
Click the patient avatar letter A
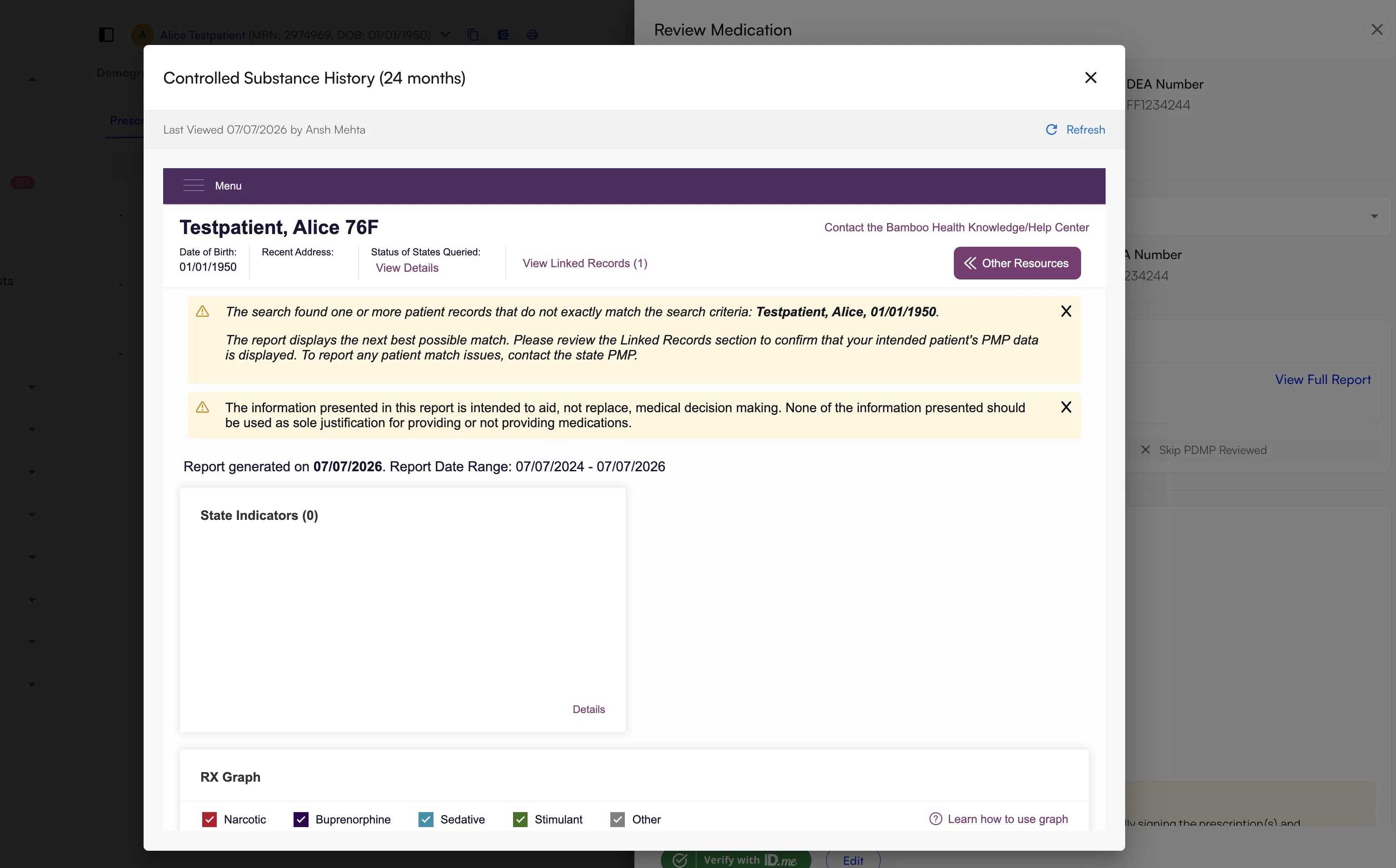click(142, 35)
